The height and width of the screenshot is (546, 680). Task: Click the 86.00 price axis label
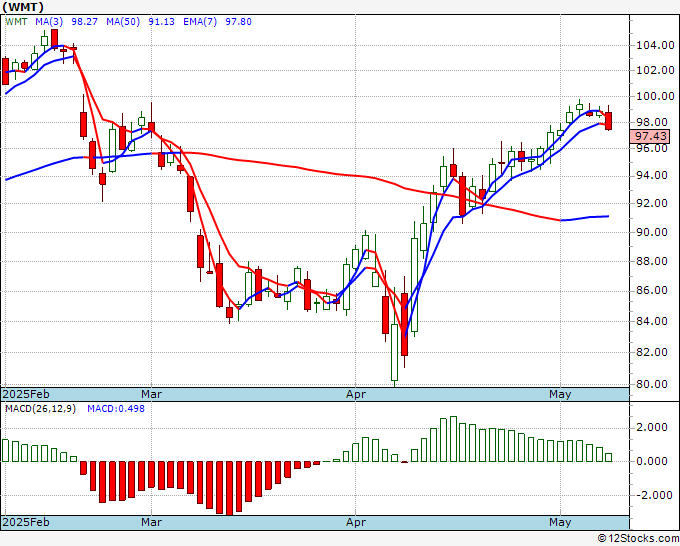point(651,290)
